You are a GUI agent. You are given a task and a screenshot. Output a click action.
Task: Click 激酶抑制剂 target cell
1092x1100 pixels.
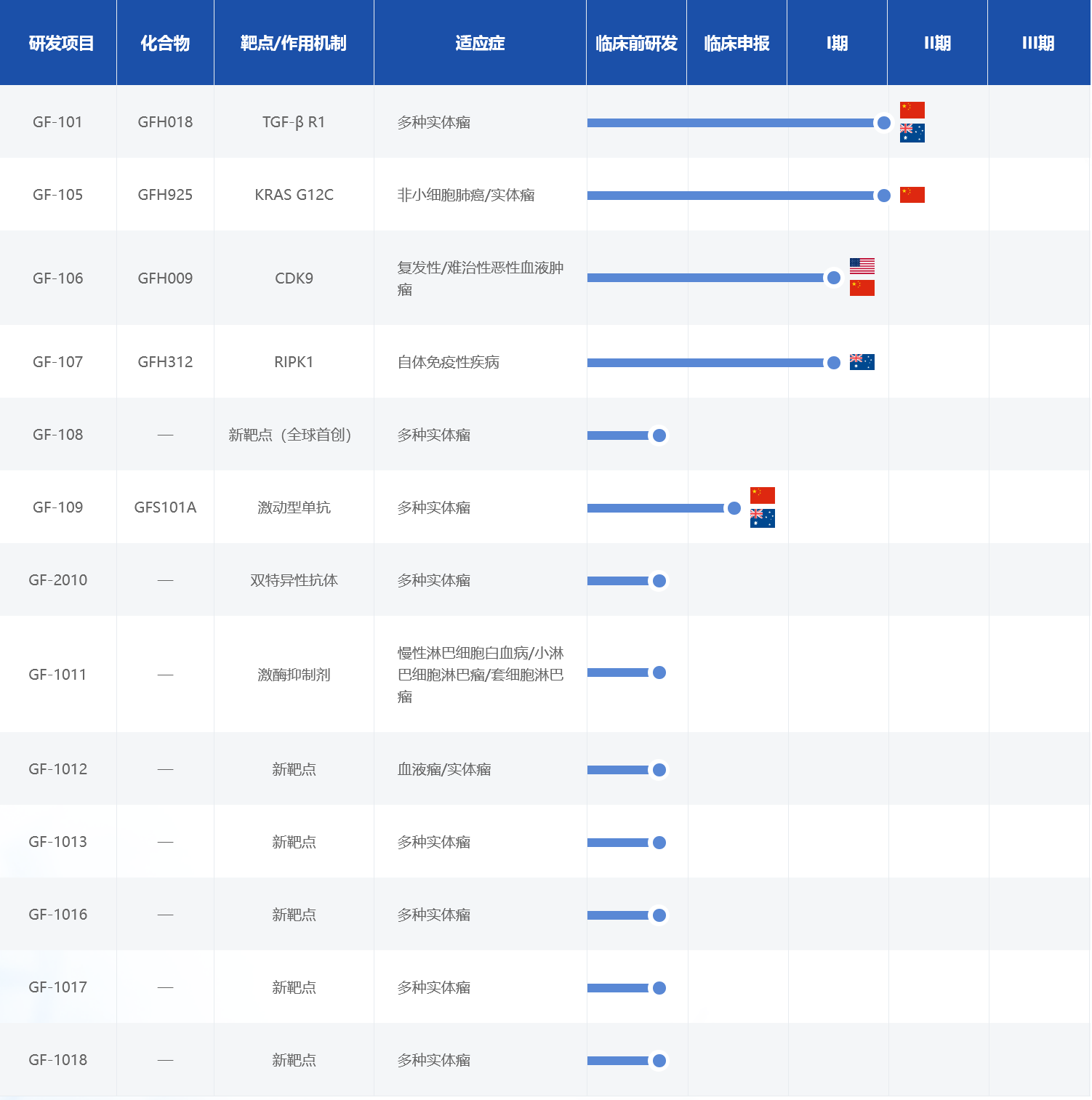(x=294, y=675)
